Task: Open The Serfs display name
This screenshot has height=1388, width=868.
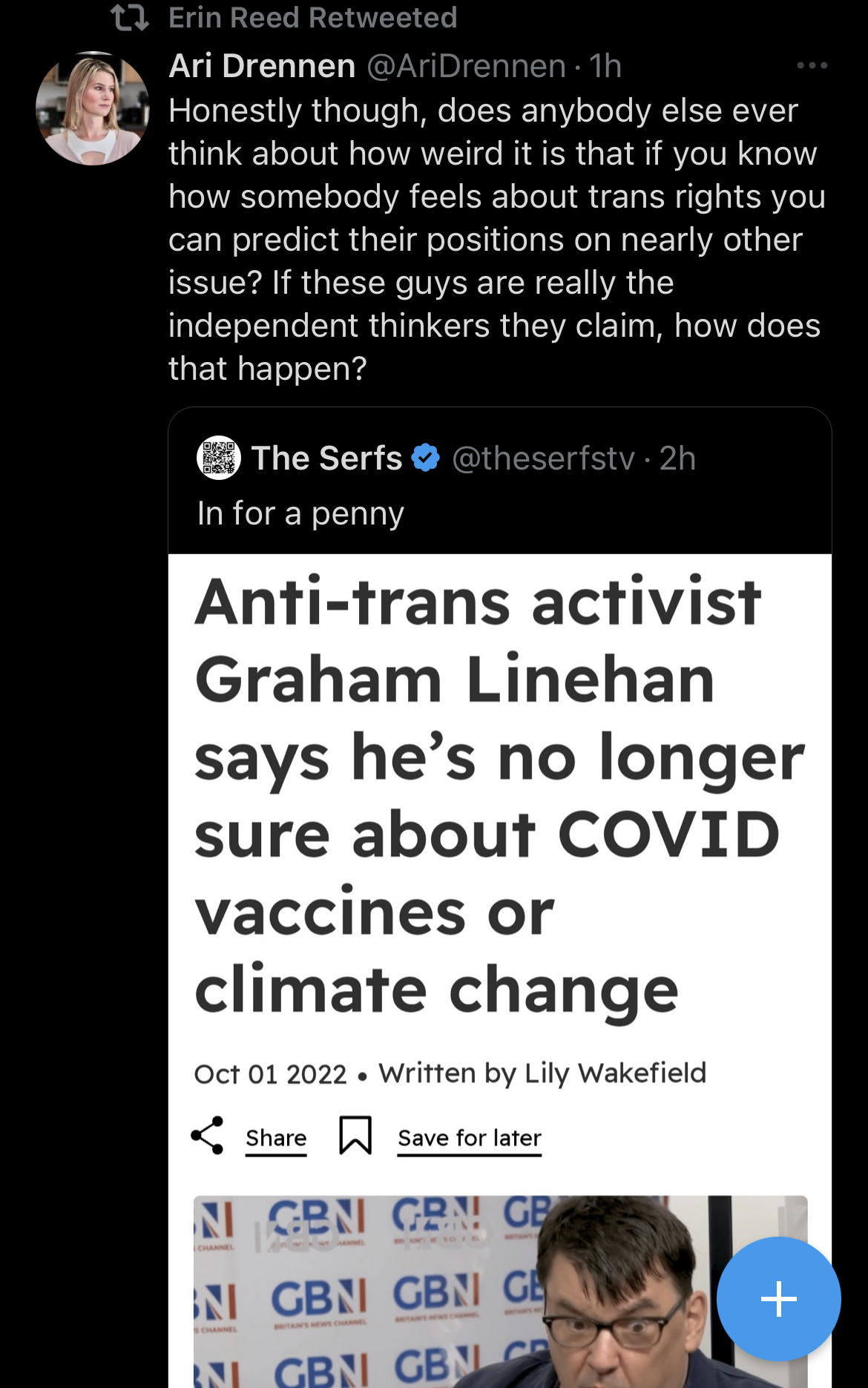Action: point(326,458)
